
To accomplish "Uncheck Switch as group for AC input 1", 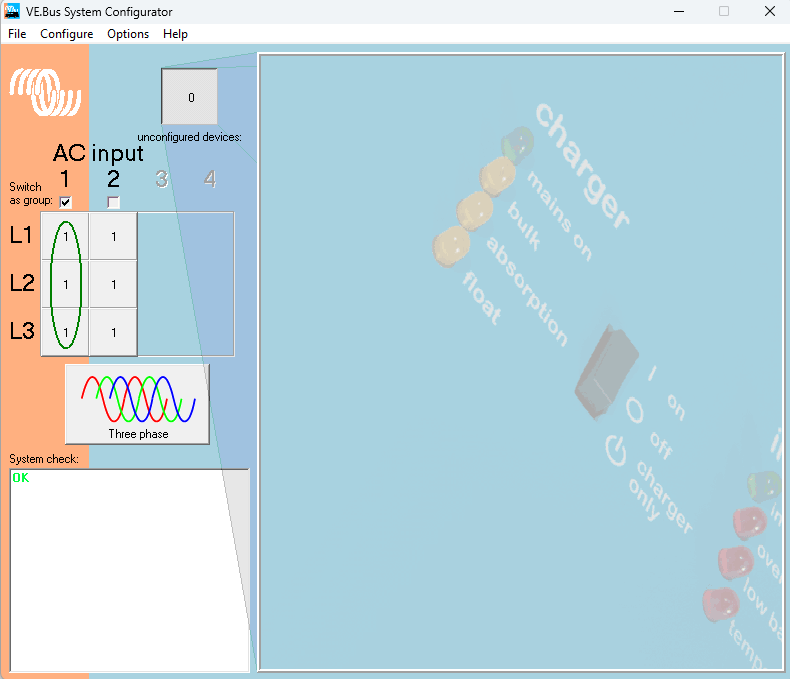I will (x=65, y=202).
